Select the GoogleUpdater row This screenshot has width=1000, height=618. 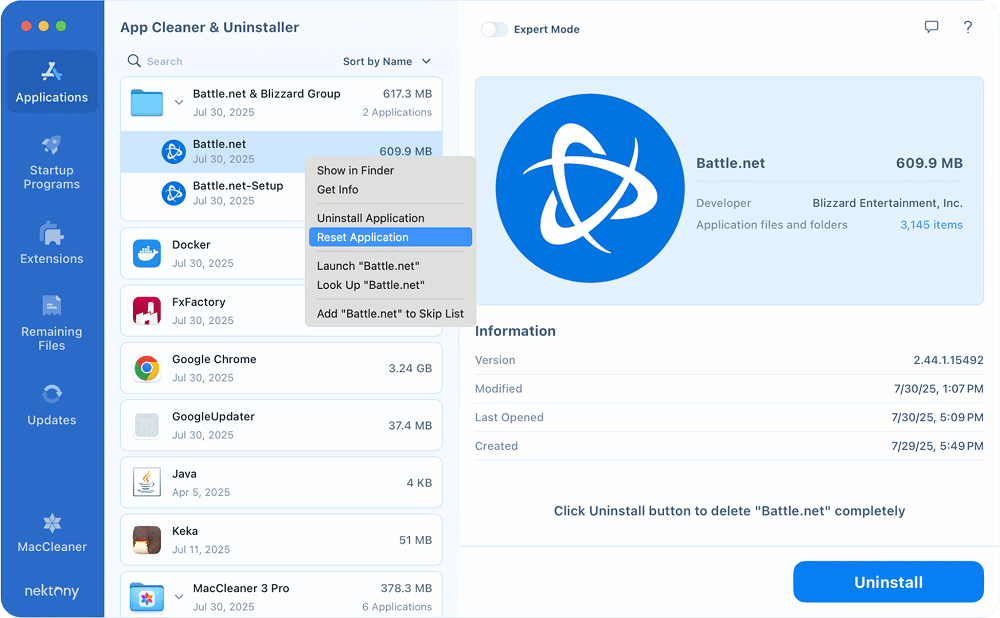(x=281, y=425)
